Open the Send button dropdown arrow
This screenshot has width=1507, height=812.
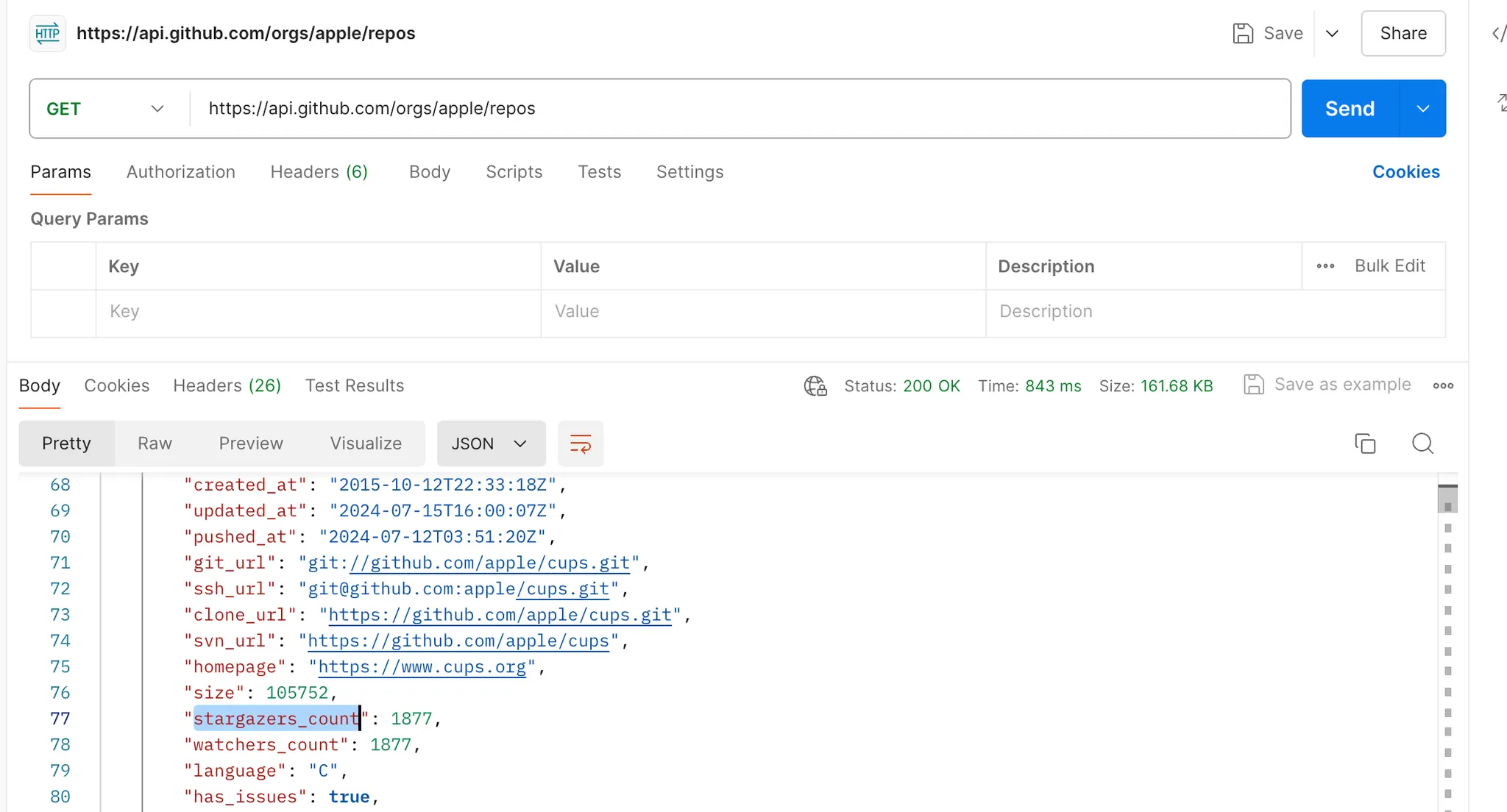[1422, 109]
